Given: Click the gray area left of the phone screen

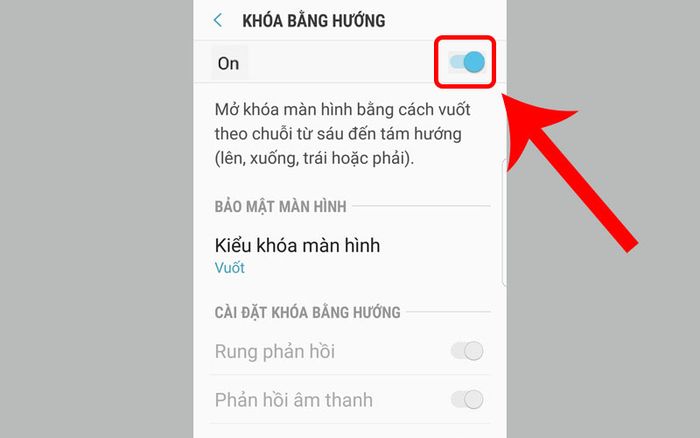Looking at the screenshot, I should (96, 219).
